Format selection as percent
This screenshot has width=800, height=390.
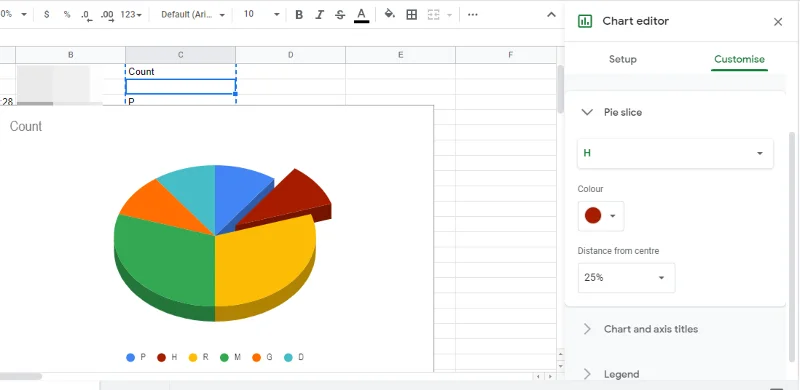67,15
